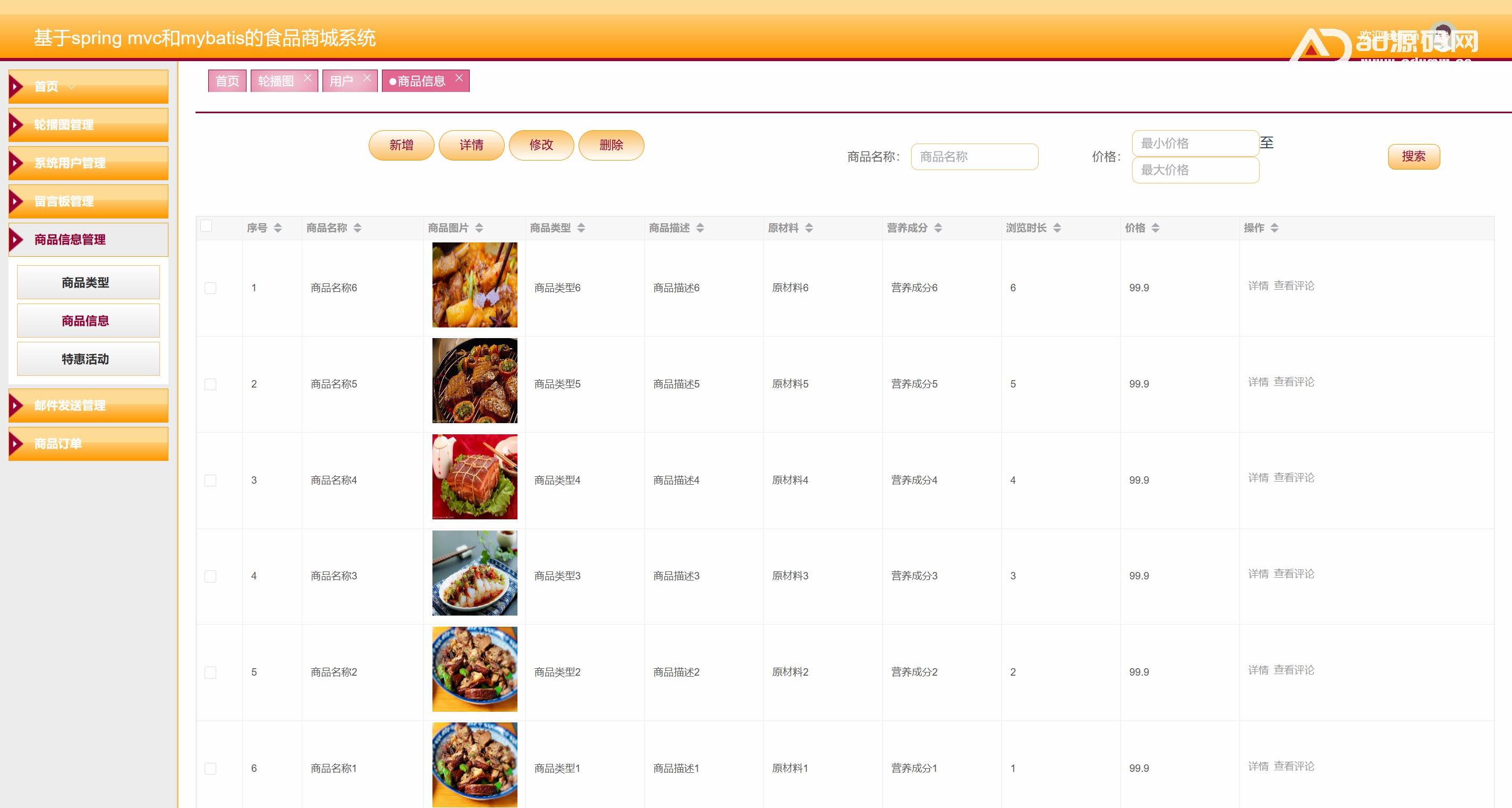Click the 浏览时长 column sort arrows
The width and height of the screenshot is (1512, 808).
[x=1057, y=228]
